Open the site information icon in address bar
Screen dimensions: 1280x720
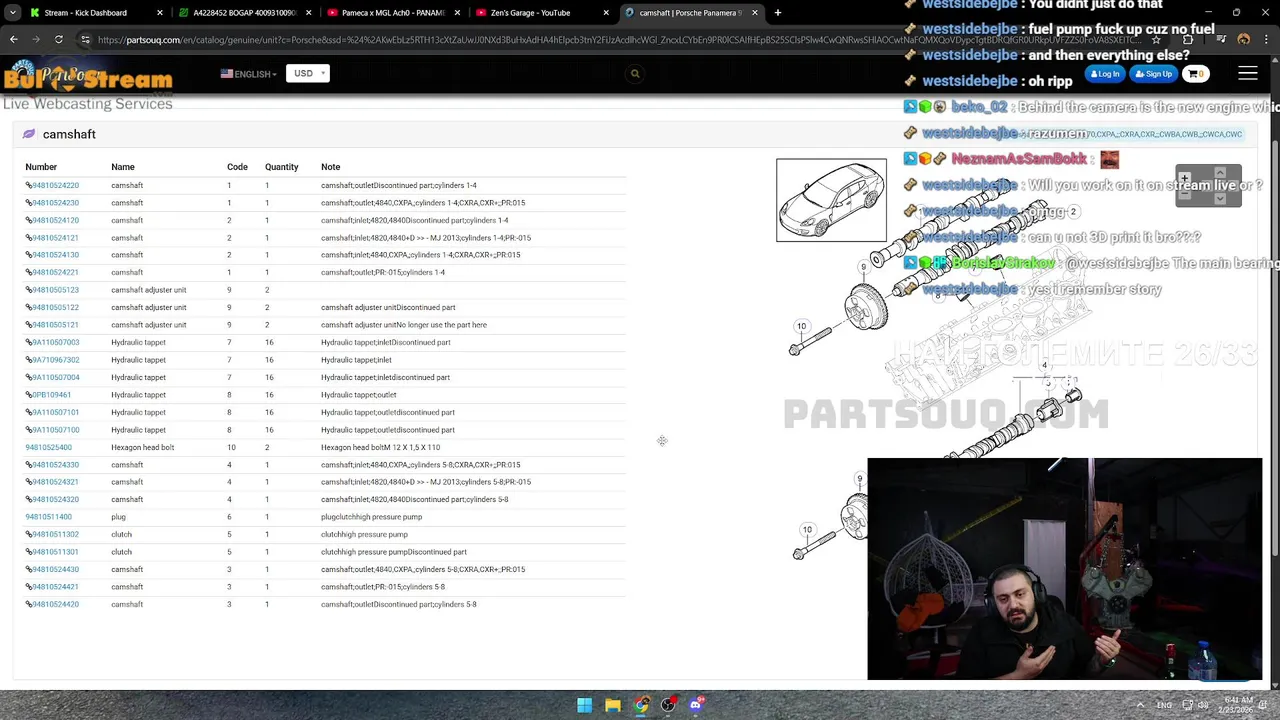(x=85, y=40)
